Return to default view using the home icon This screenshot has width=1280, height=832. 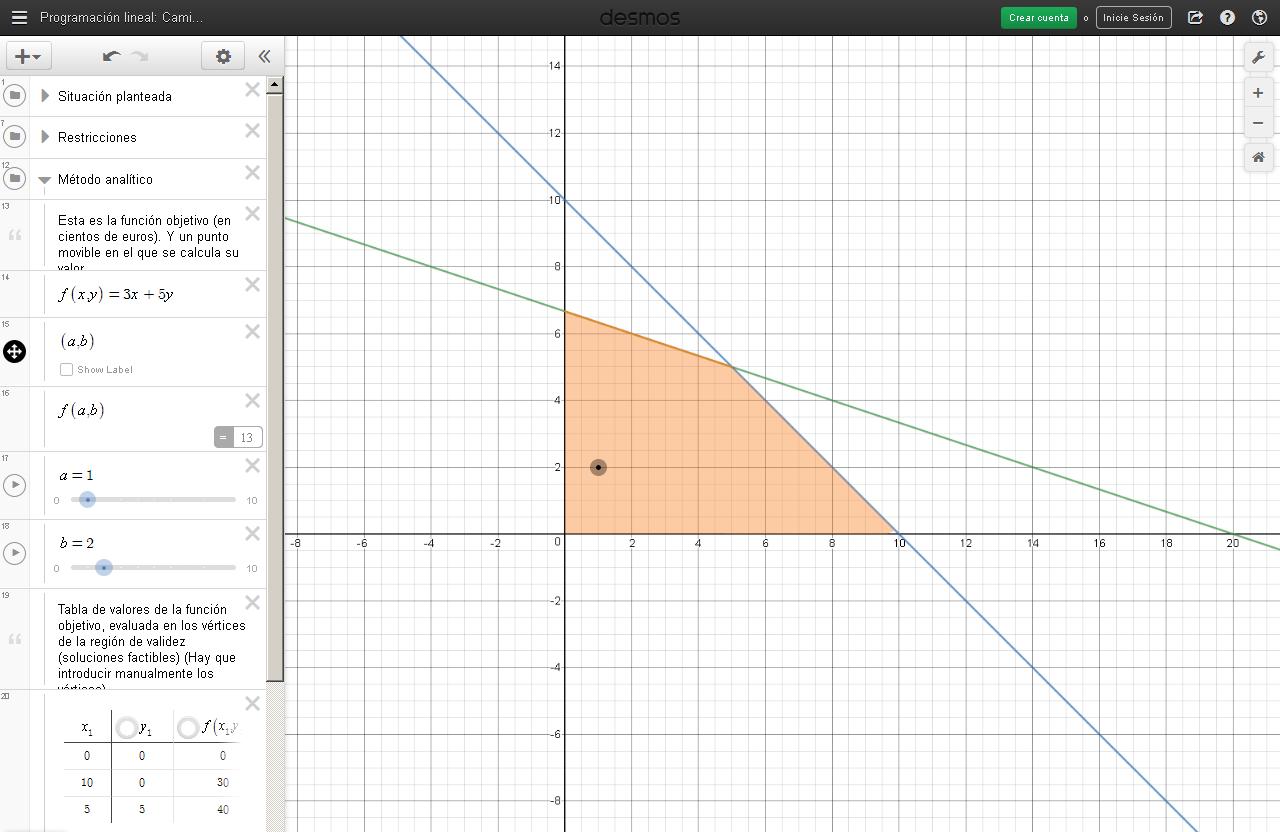[1258, 156]
